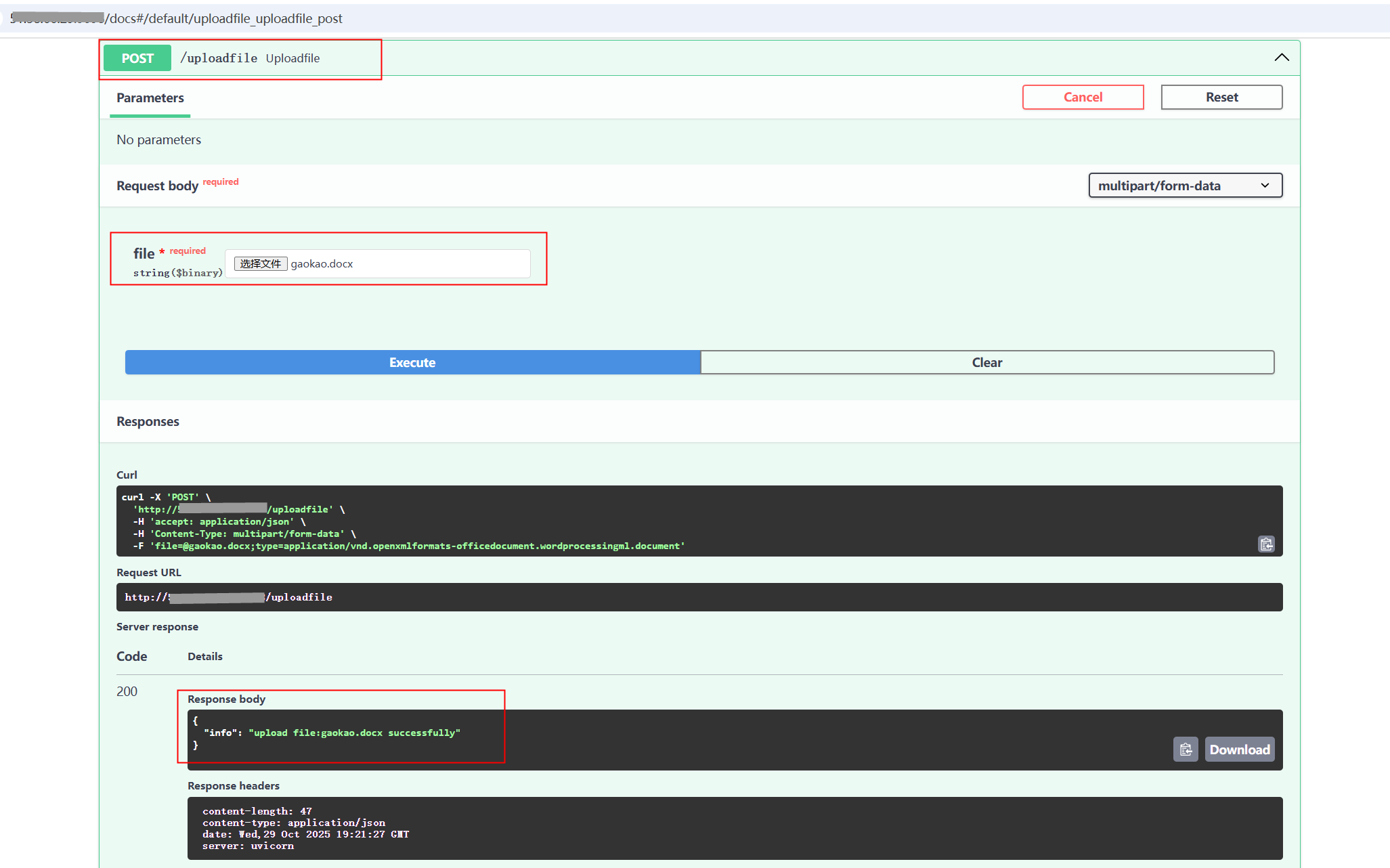1390x868 pixels.
Task: Click the curl -X 'POST' line
Action: coord(166,497)
